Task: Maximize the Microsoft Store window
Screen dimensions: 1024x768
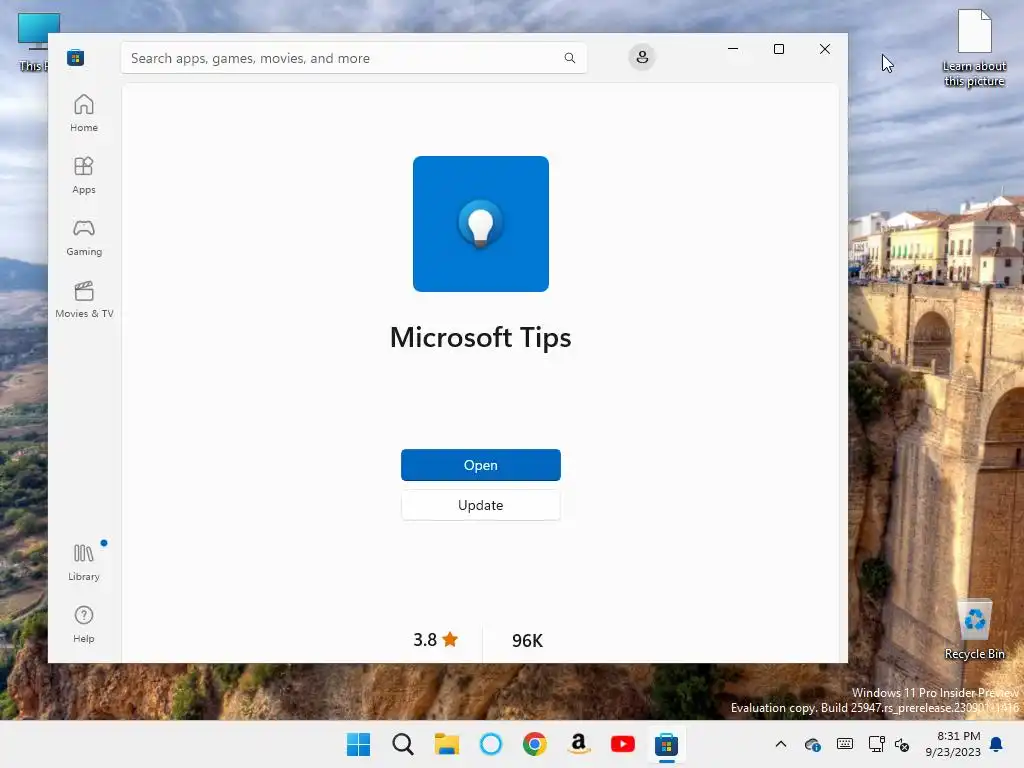Action: [x=778, y=49]
